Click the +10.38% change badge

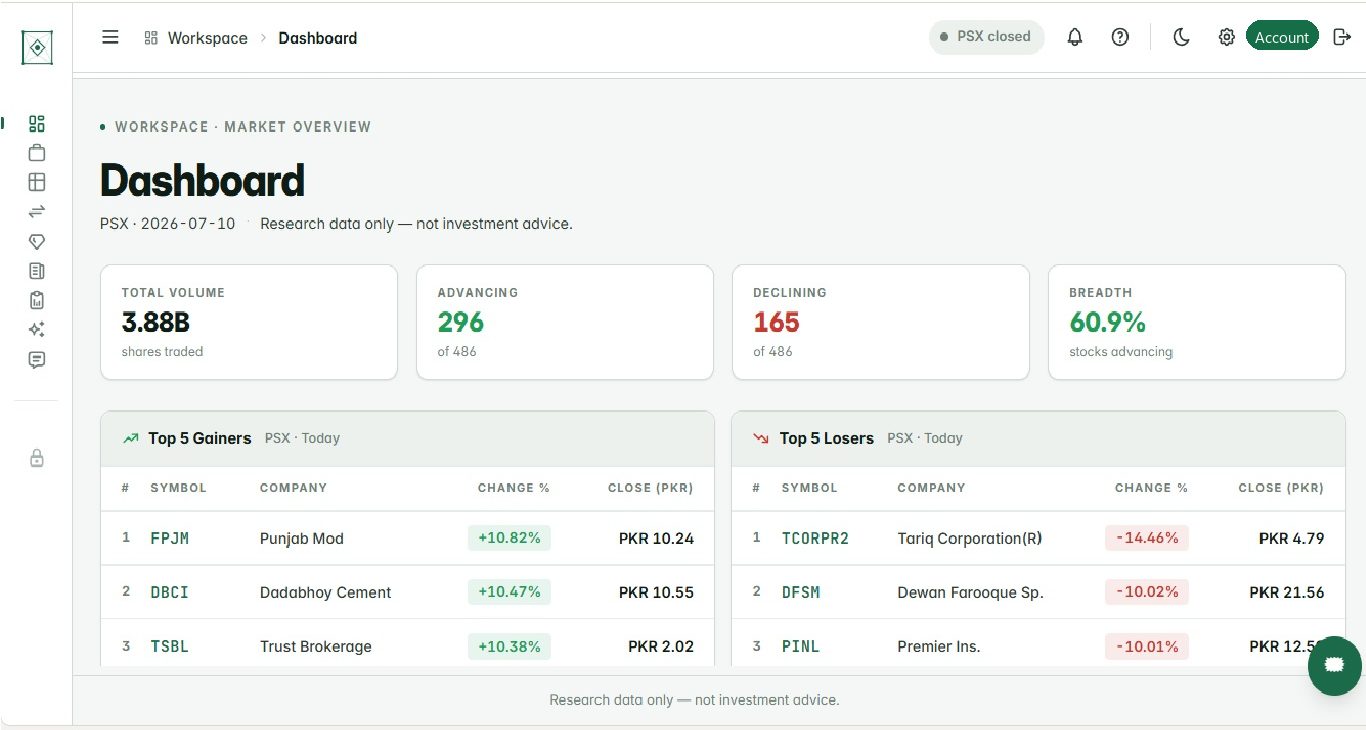coord(509,646)
